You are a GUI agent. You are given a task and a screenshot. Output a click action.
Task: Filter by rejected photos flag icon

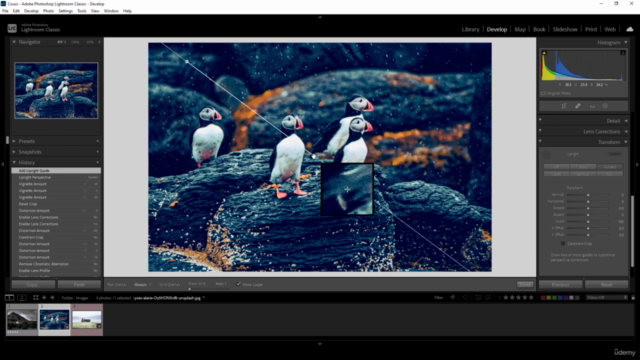[465, 298]
